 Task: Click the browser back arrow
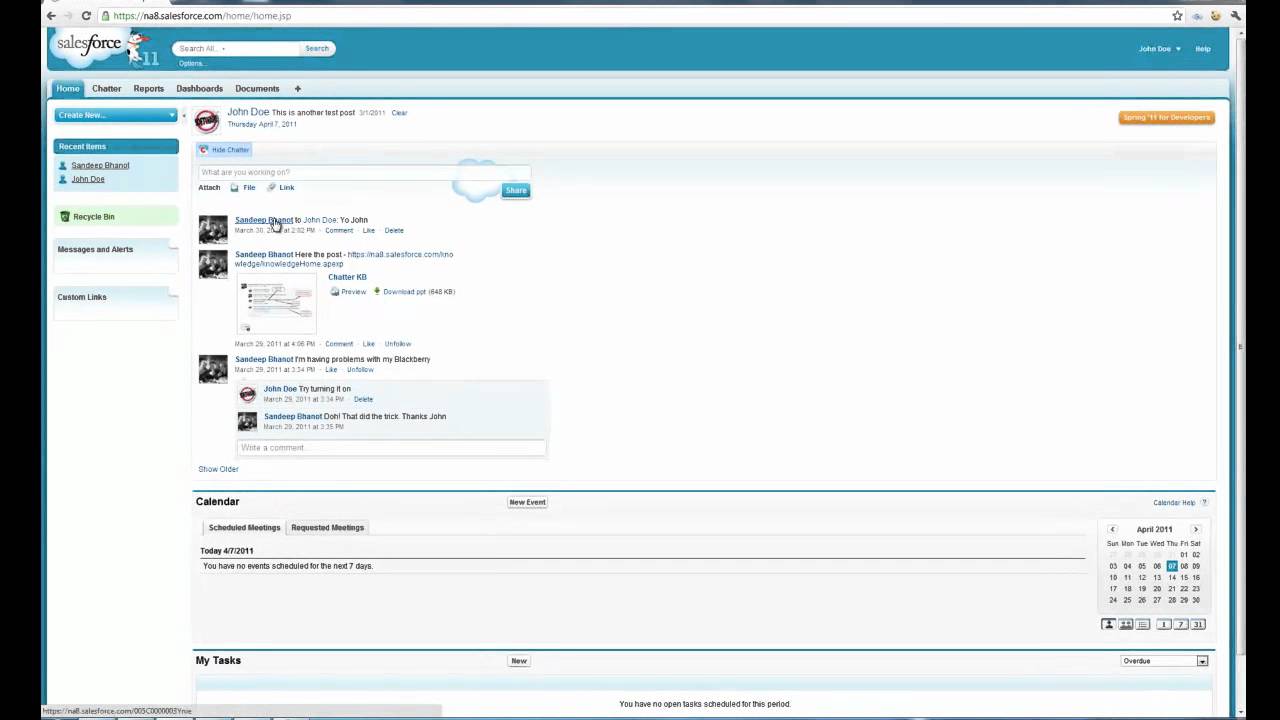click(51, 16)
